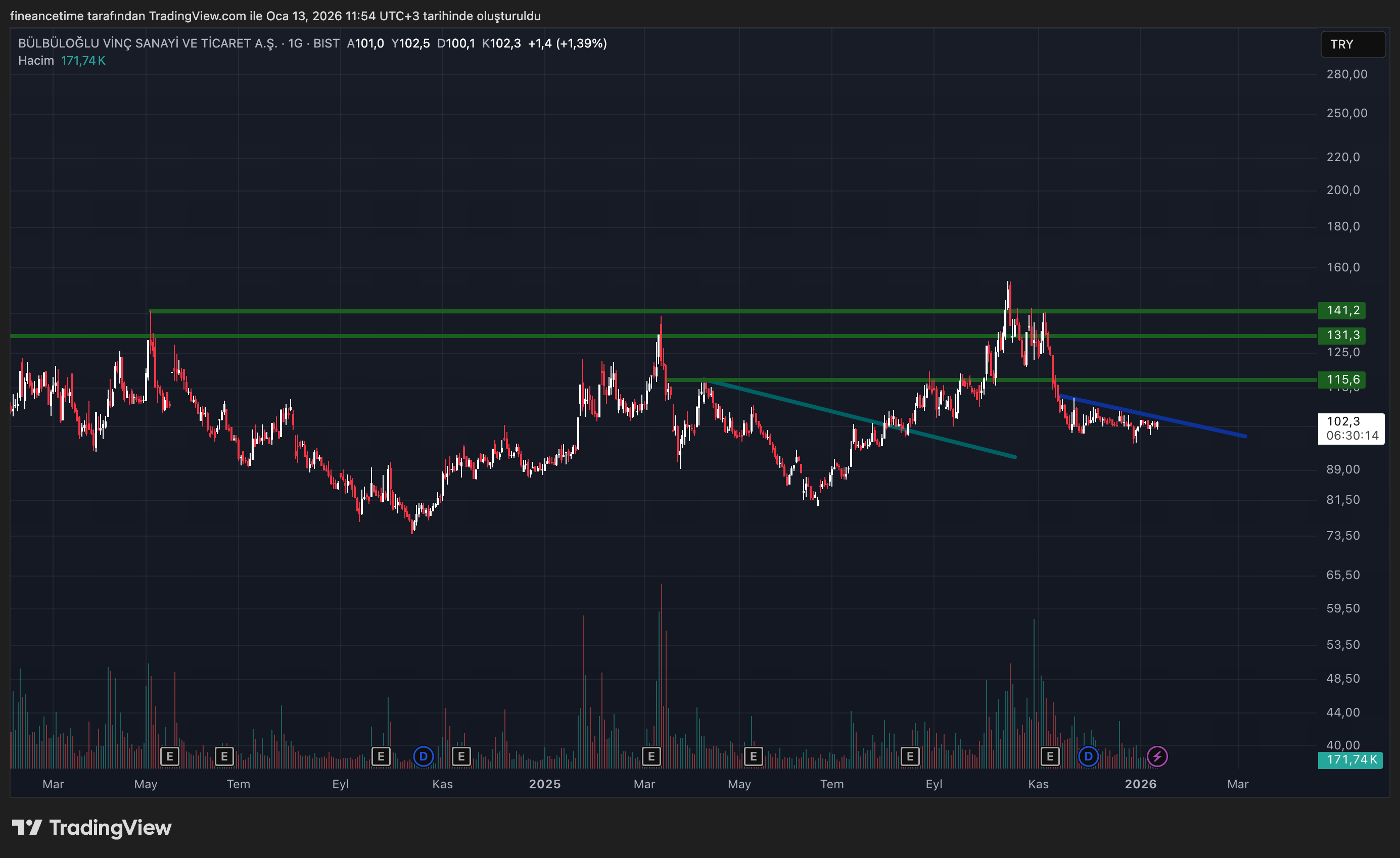
Task: Select the Hacim volume indicator label
Action: pyautogui.click(x=36, y=60)
